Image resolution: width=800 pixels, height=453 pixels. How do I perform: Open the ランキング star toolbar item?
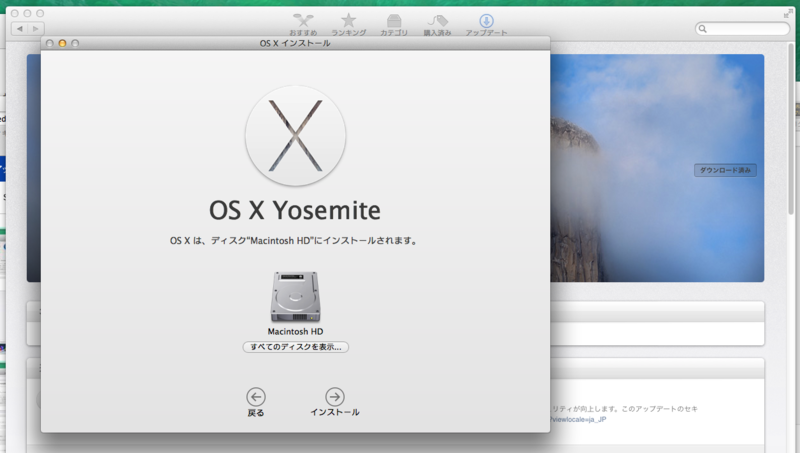coord(348,24)
